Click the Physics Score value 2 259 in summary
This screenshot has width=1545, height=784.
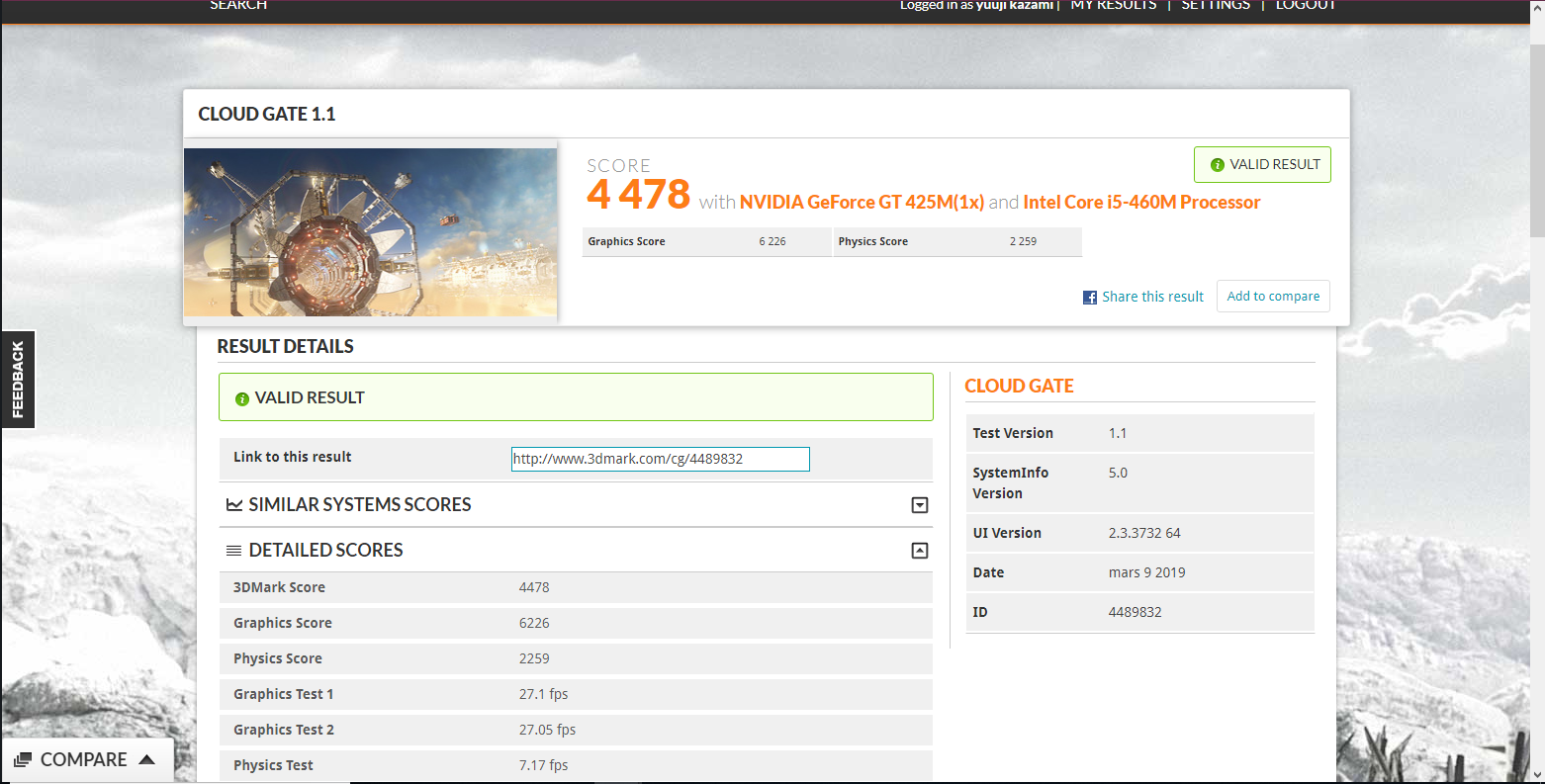tap(1023, 241)
